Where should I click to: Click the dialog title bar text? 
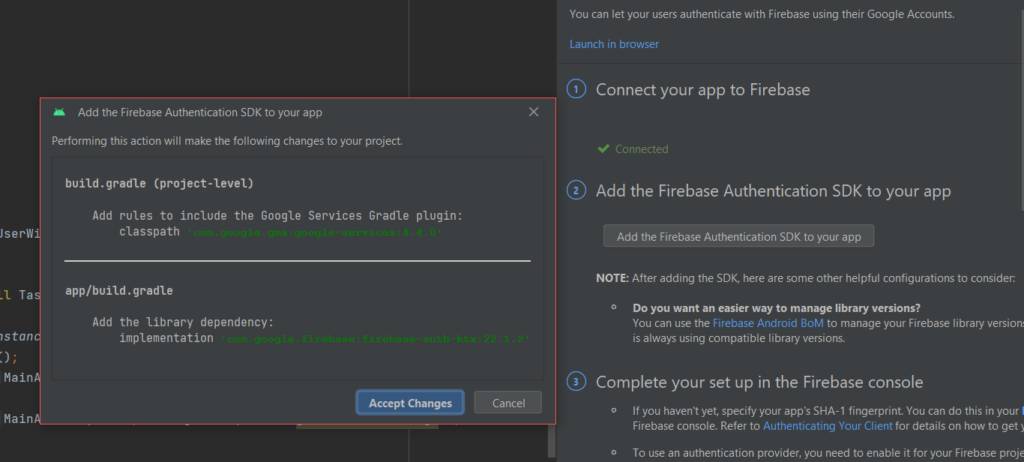200,113
